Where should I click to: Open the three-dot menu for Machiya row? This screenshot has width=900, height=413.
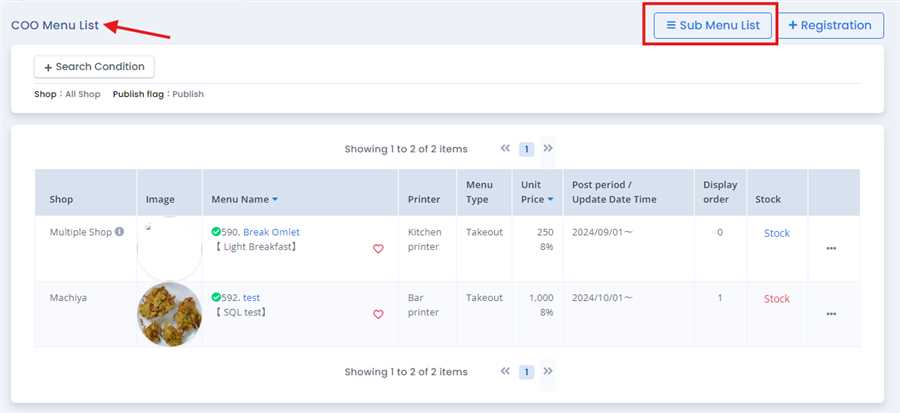[x=831, y=314]
